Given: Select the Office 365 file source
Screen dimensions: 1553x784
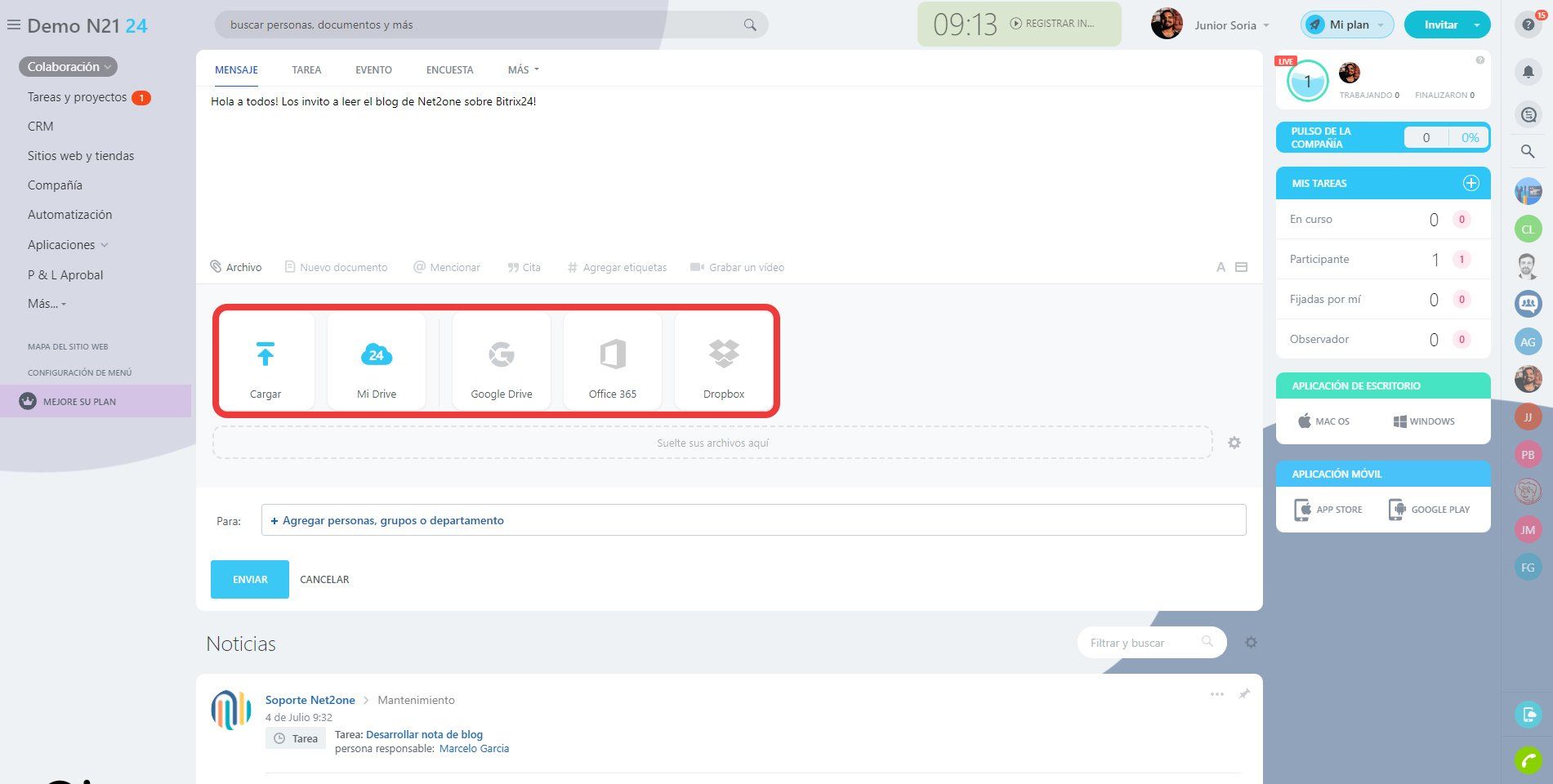Looking at the screenshot, I should click(613, 360).
